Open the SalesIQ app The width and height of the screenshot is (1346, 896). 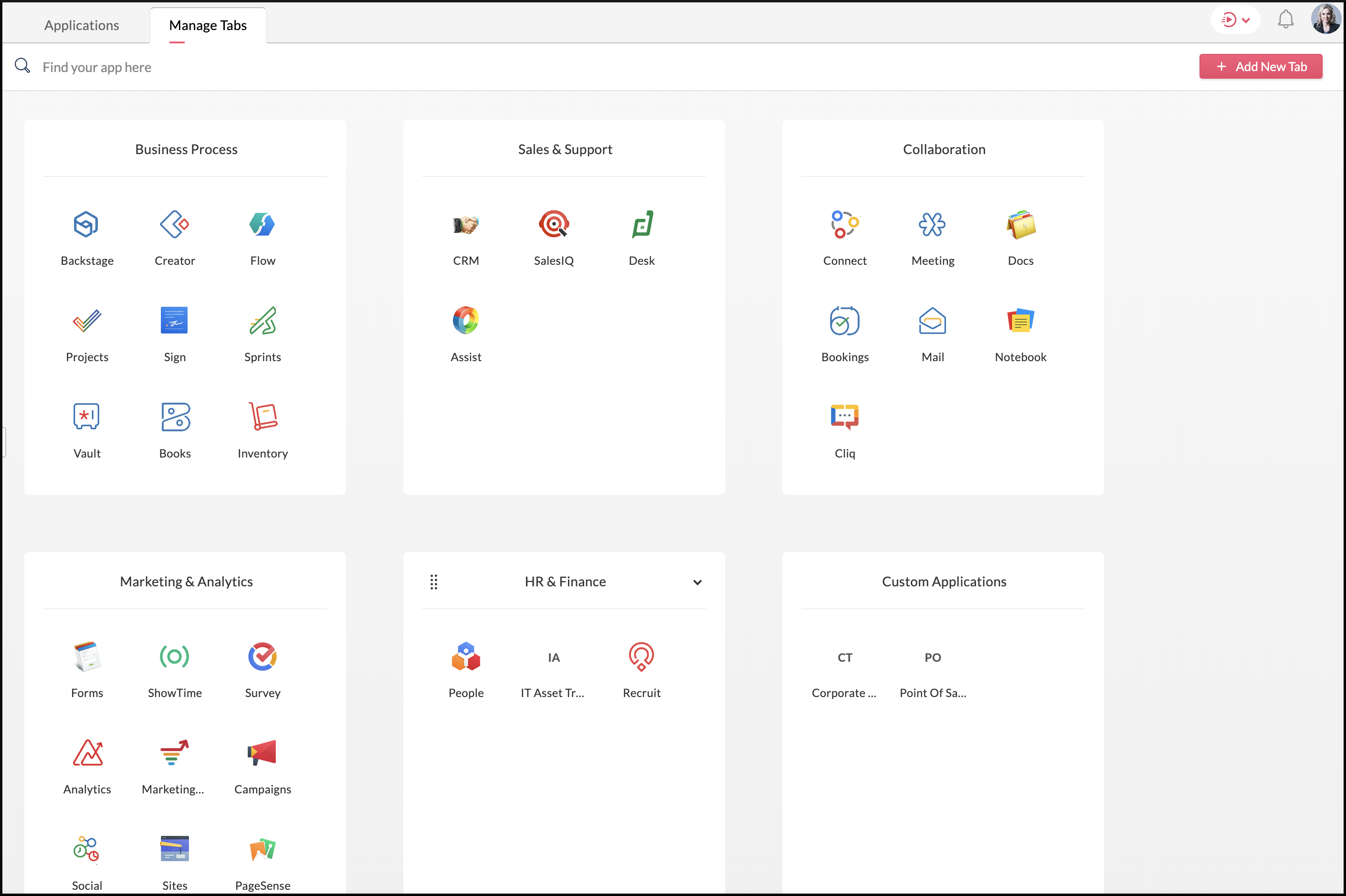(553, 224)
